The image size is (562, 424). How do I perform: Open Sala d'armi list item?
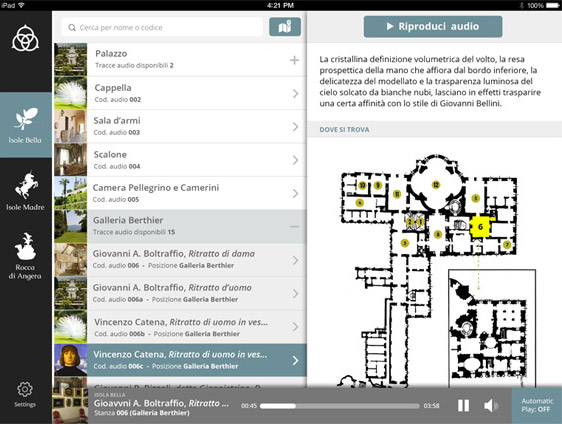point(180,127)
